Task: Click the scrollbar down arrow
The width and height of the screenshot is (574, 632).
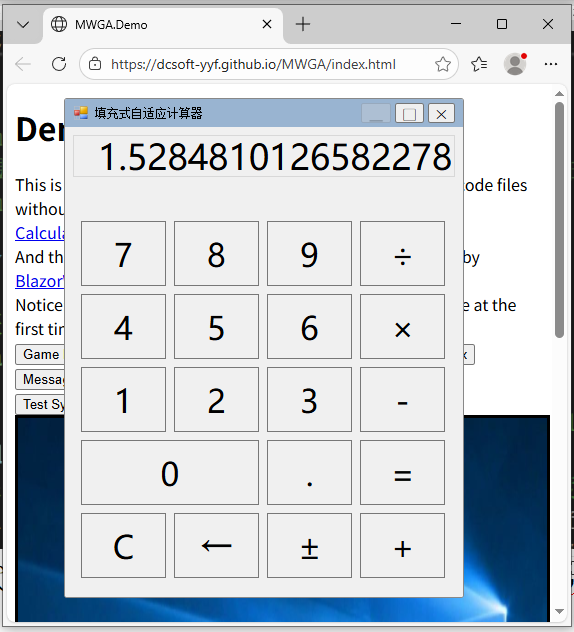Action: point(559,611)
